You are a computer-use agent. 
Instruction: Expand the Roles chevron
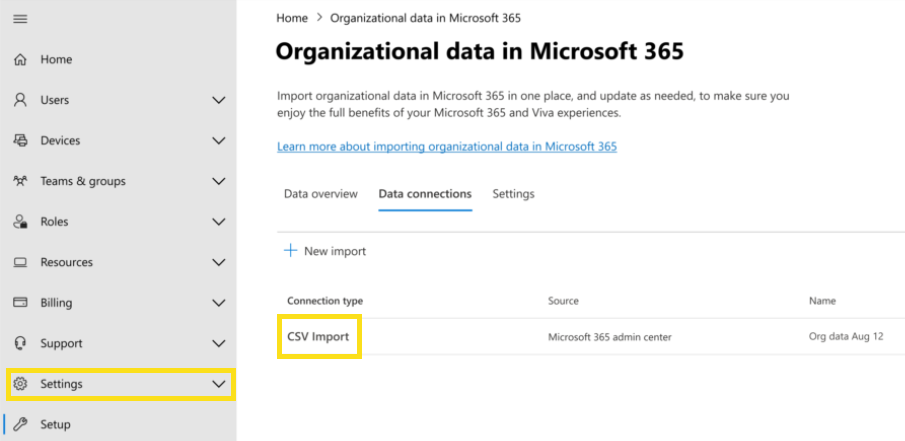tap(219, 222)
